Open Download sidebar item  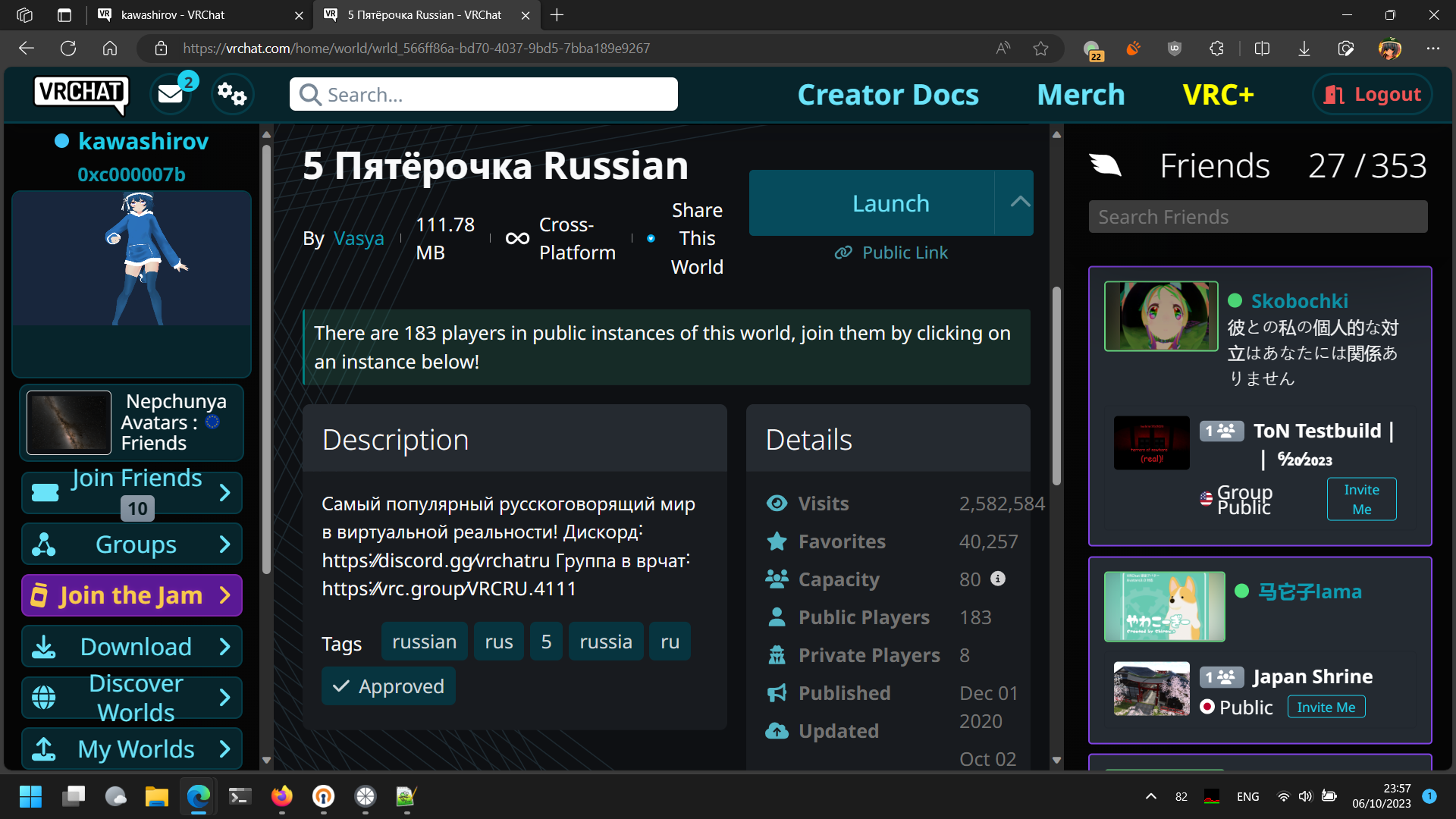pos(132,647)
